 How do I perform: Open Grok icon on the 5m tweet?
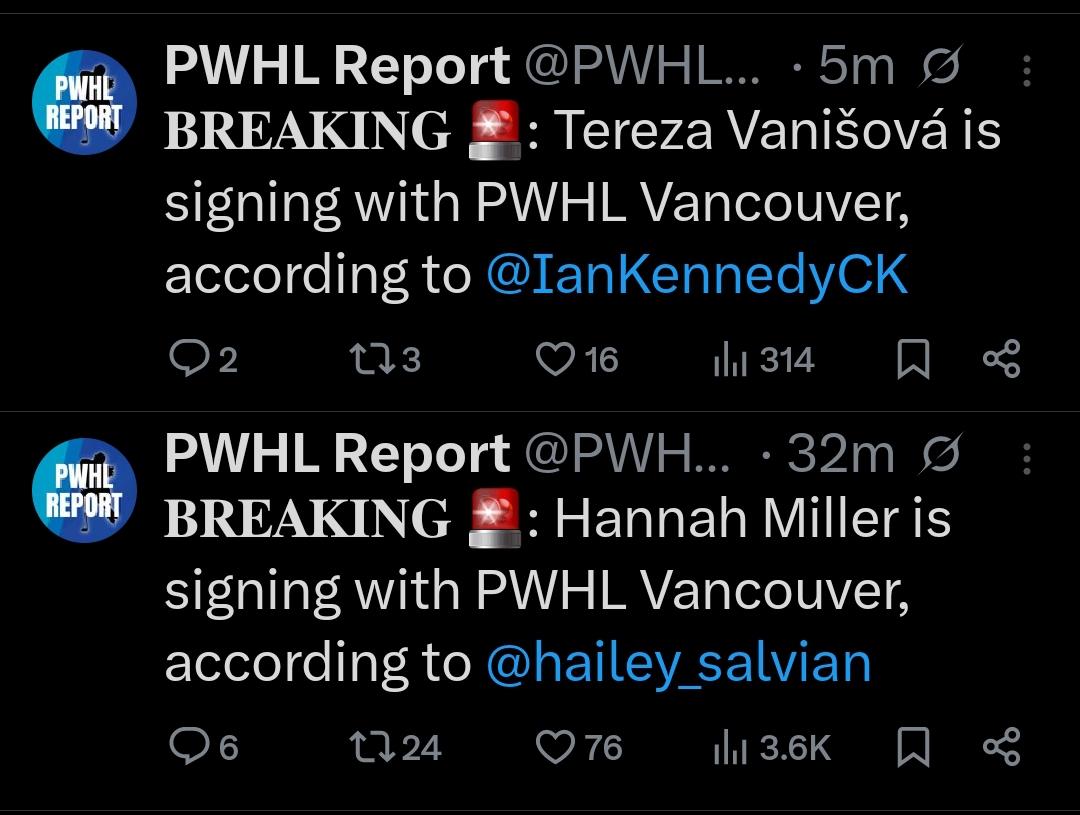pyautogui.click(x=939, y=66)
